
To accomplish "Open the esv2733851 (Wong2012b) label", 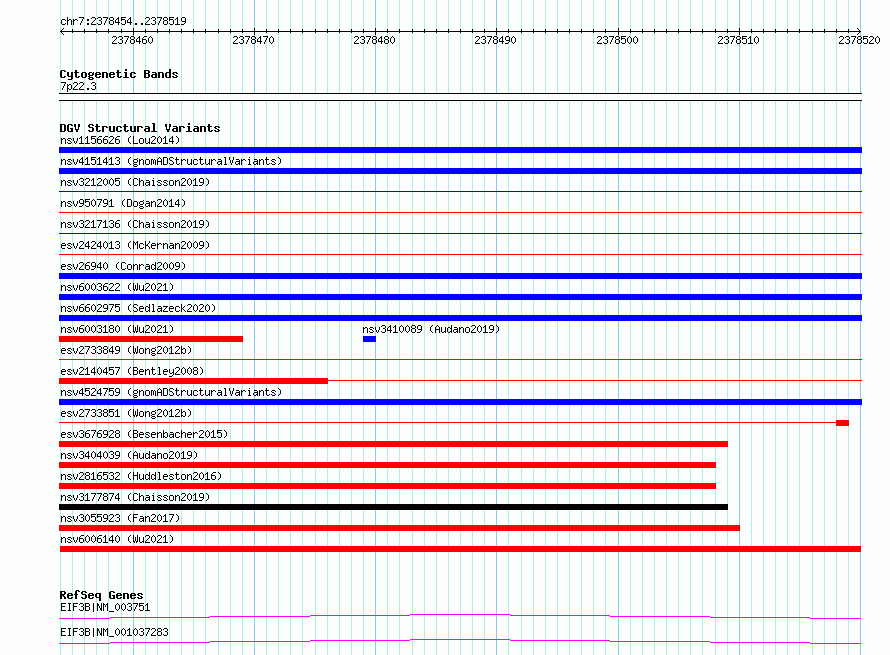I will pos(126,413).
